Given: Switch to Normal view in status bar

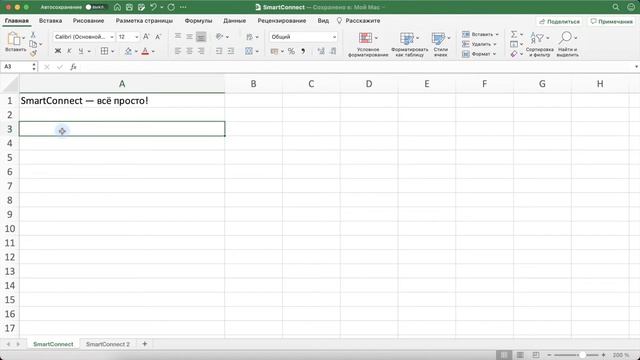Looking at the screenshot, I should point(504,355).
